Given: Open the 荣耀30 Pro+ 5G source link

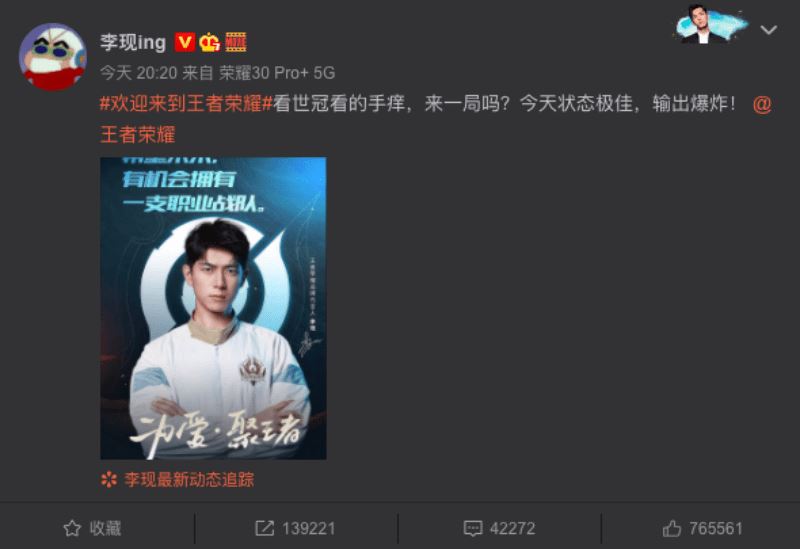Looking at the screenshot, I should [x=277, y=73].
